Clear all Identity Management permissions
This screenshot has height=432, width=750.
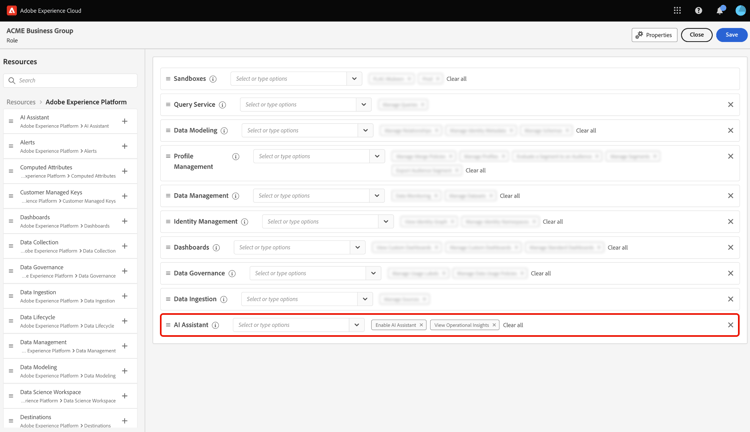[x=552, y=222]
